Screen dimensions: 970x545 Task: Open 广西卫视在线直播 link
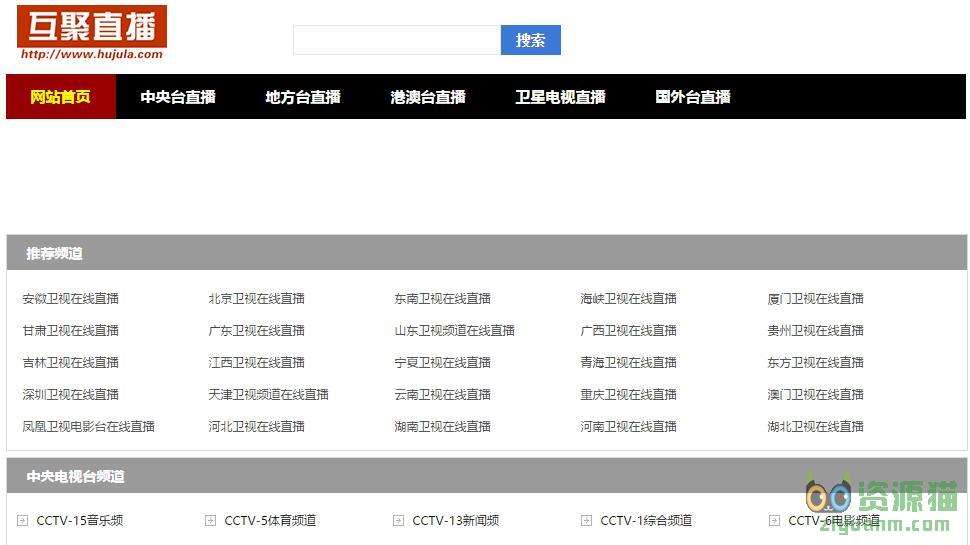pyautogui.click(x=629, y=331)
